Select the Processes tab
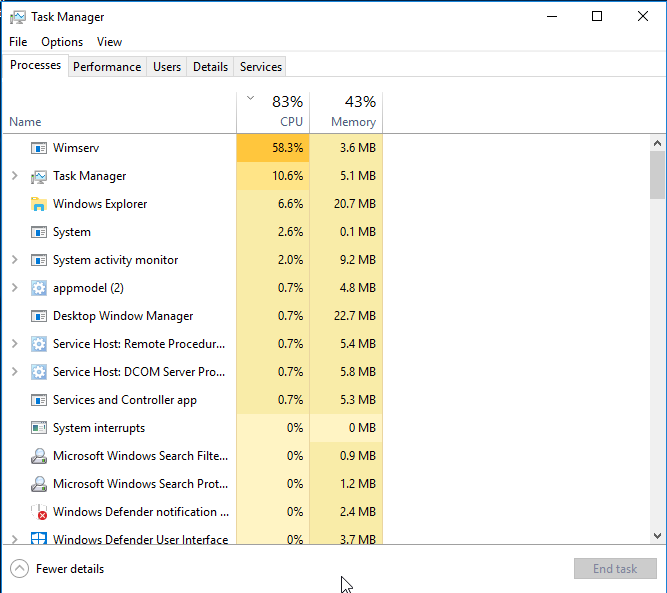Image resolution: width=667 pixels, height=593 pixels. click(x=35, y=65)
